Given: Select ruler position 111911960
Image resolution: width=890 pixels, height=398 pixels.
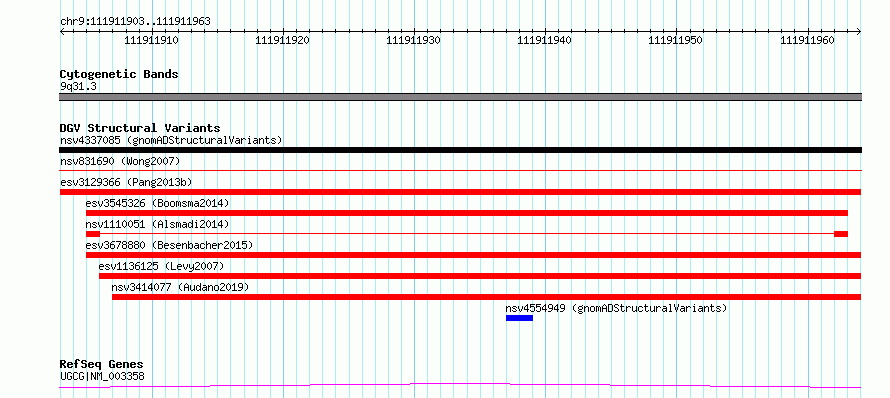Looking at the screenshot, I should point(808,41).
